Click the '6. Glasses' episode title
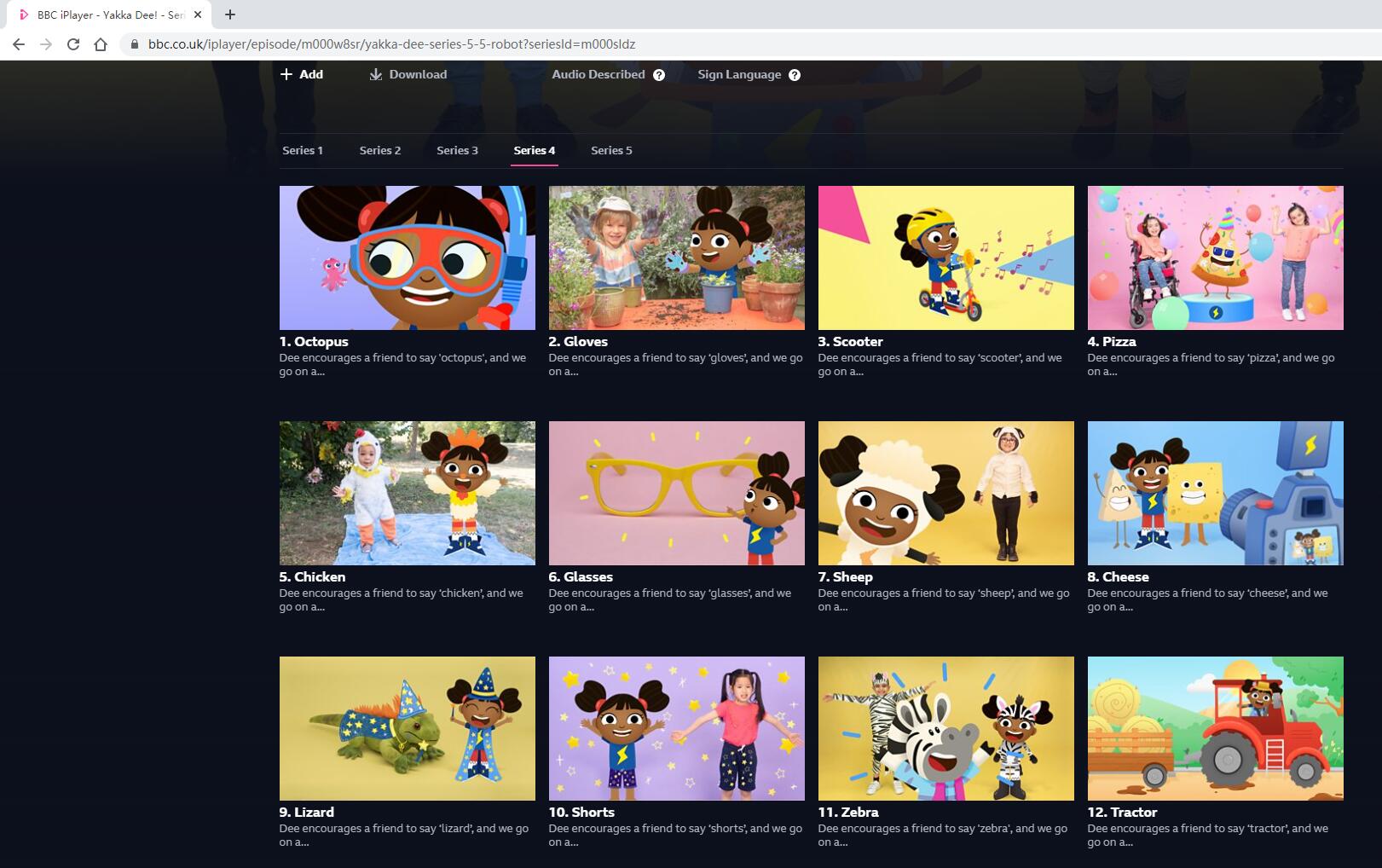Viewport: 1382px width, 868px height. coord(581,576)
